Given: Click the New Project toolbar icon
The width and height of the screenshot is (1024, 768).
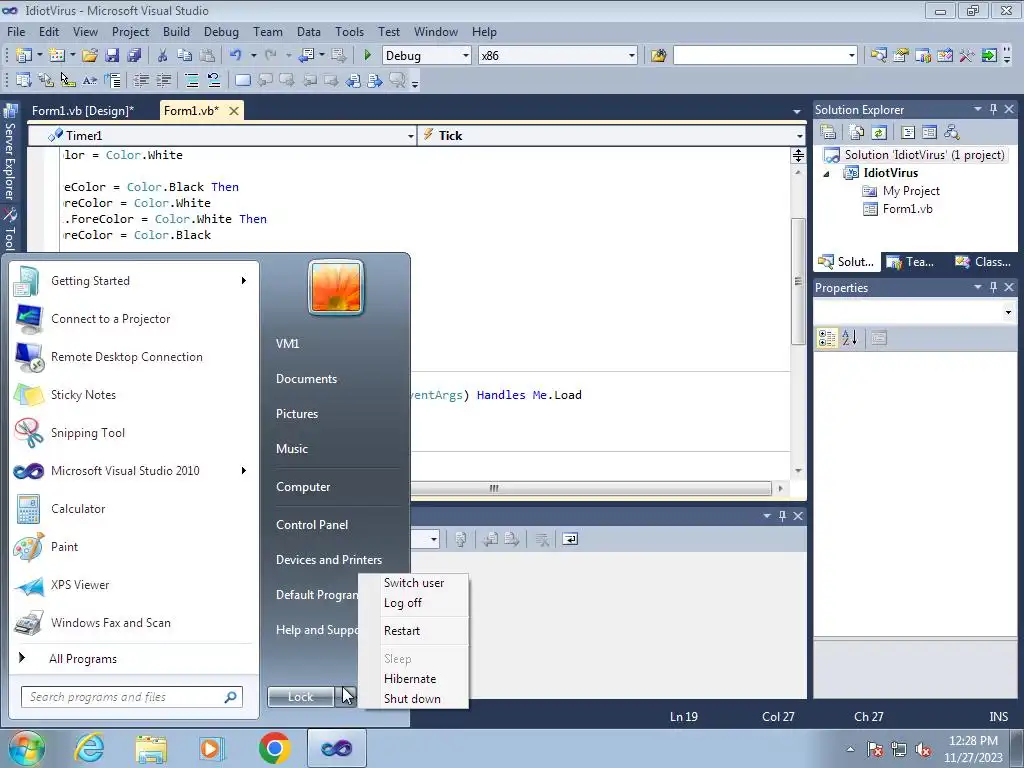Looking at the screenshot, I should pyautogui.click(x=24, y=56).
